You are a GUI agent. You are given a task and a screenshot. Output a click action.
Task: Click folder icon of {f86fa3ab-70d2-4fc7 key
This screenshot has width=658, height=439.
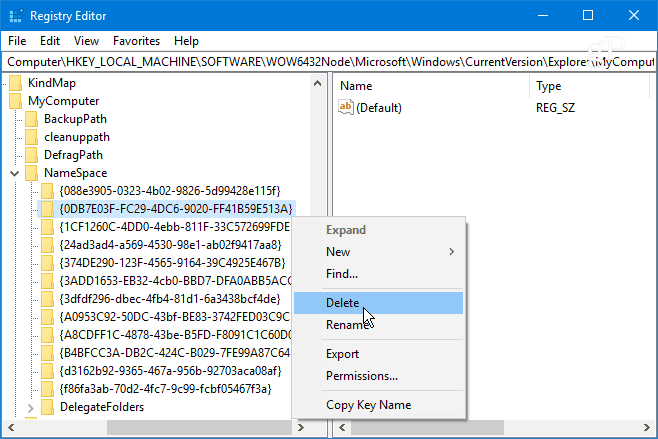pyautogui.click(x=47, y=389)
